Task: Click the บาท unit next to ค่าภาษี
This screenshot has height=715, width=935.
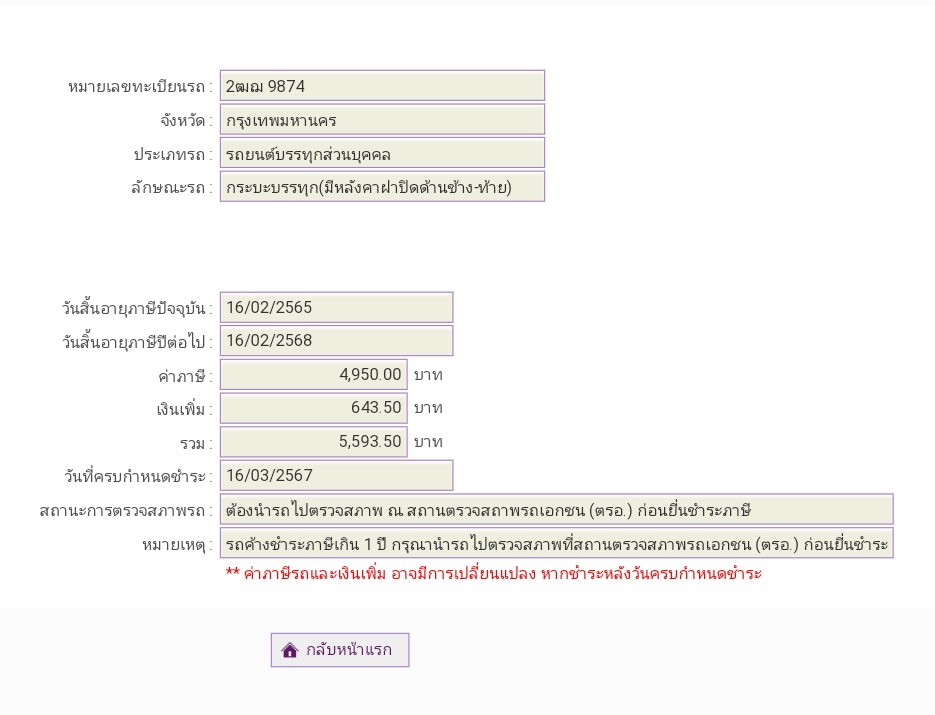Action: point(428,375)
